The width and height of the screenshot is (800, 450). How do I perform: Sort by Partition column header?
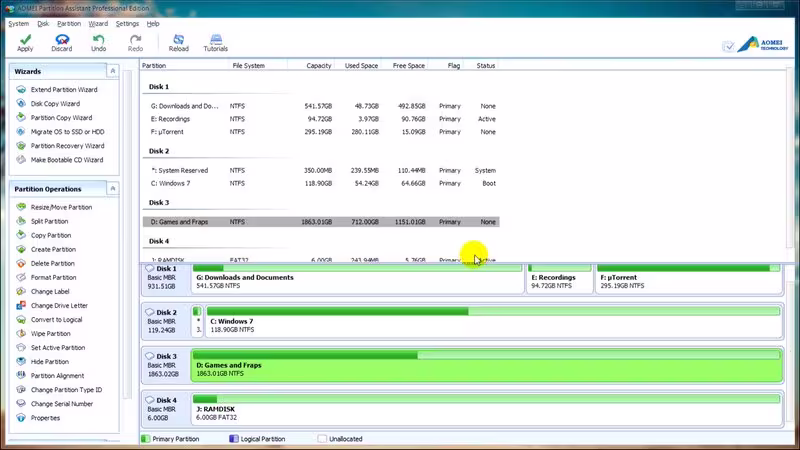pyautogui.click(x=154, y=65)
